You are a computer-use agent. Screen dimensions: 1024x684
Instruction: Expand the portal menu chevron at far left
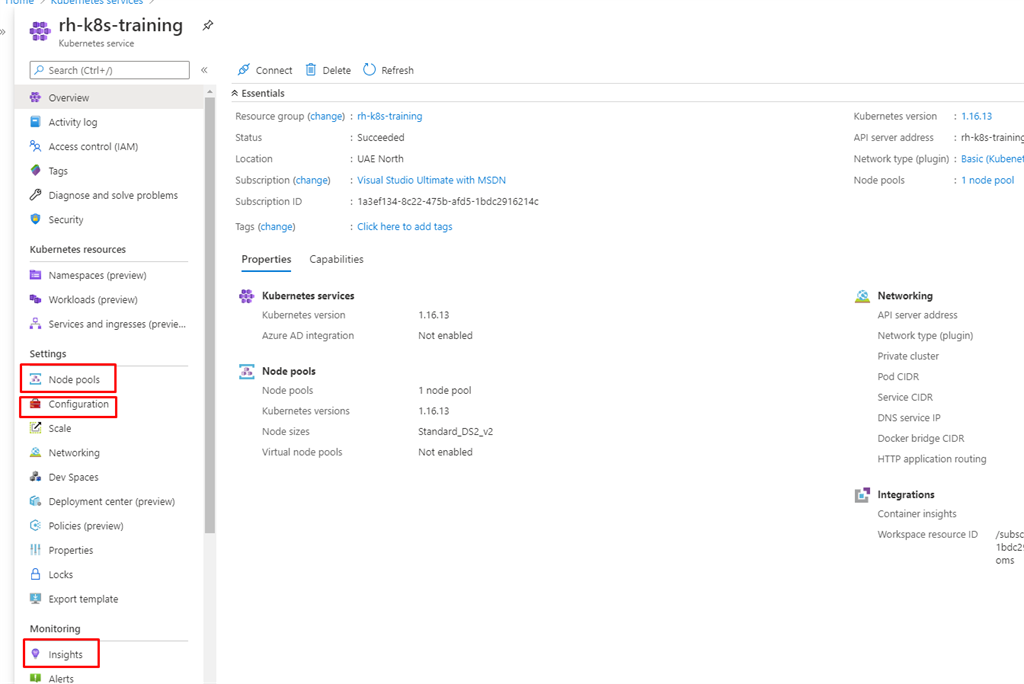(x=3, y=32)
